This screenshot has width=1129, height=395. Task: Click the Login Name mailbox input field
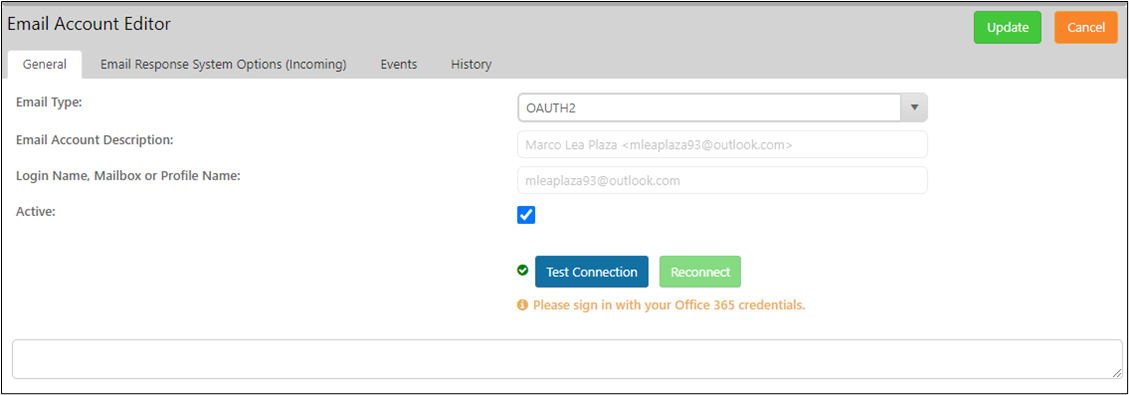coord(722,180)
